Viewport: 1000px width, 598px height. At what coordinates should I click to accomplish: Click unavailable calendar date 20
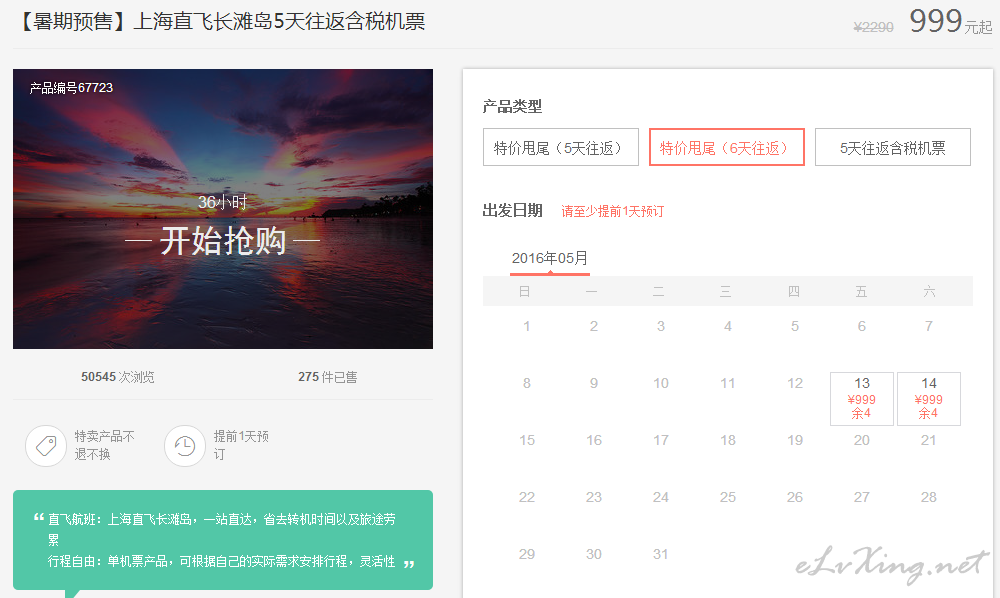click(862, 440)
